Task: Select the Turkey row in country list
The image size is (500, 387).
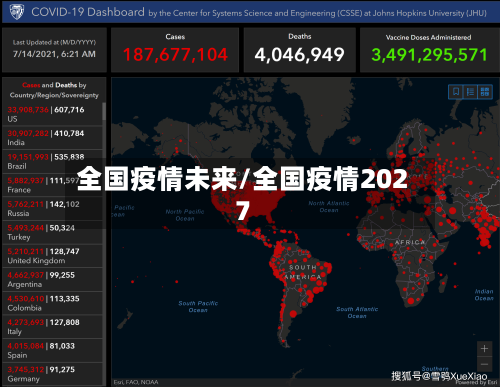Action: [52, 232]
